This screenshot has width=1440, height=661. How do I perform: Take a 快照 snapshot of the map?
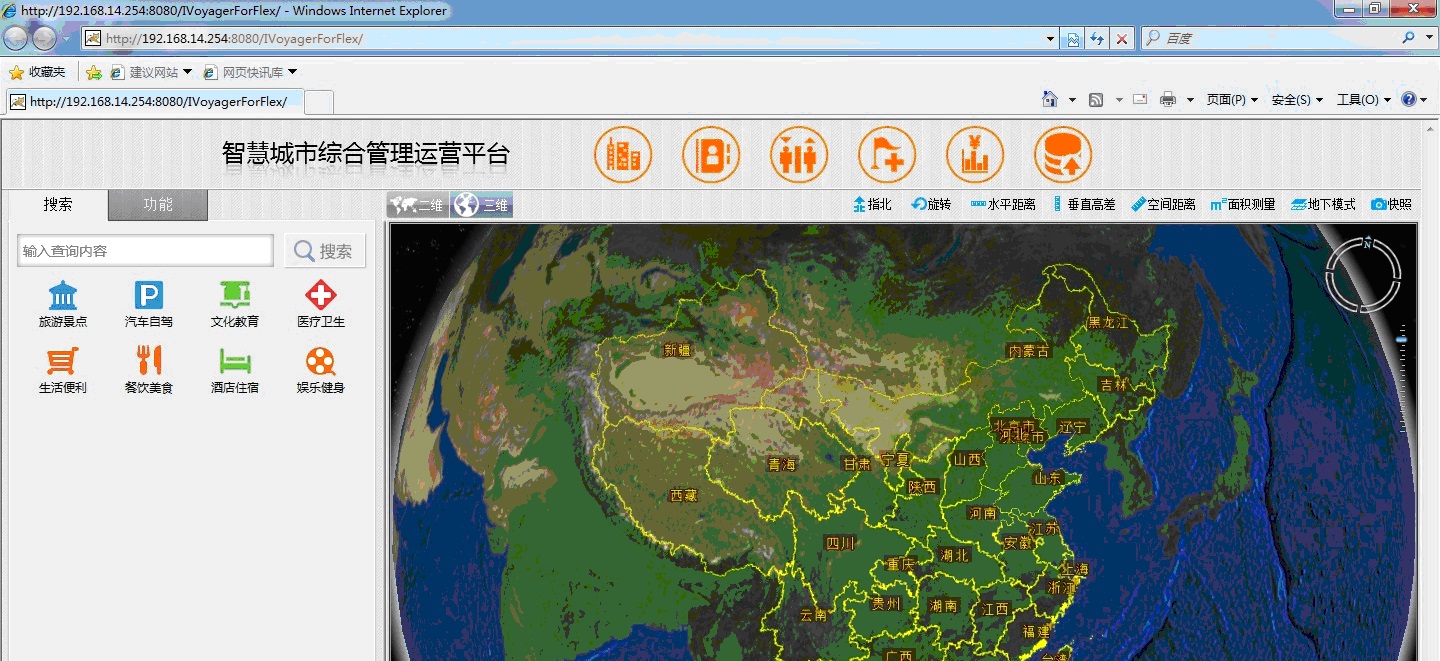click(x=1391, y=204)
